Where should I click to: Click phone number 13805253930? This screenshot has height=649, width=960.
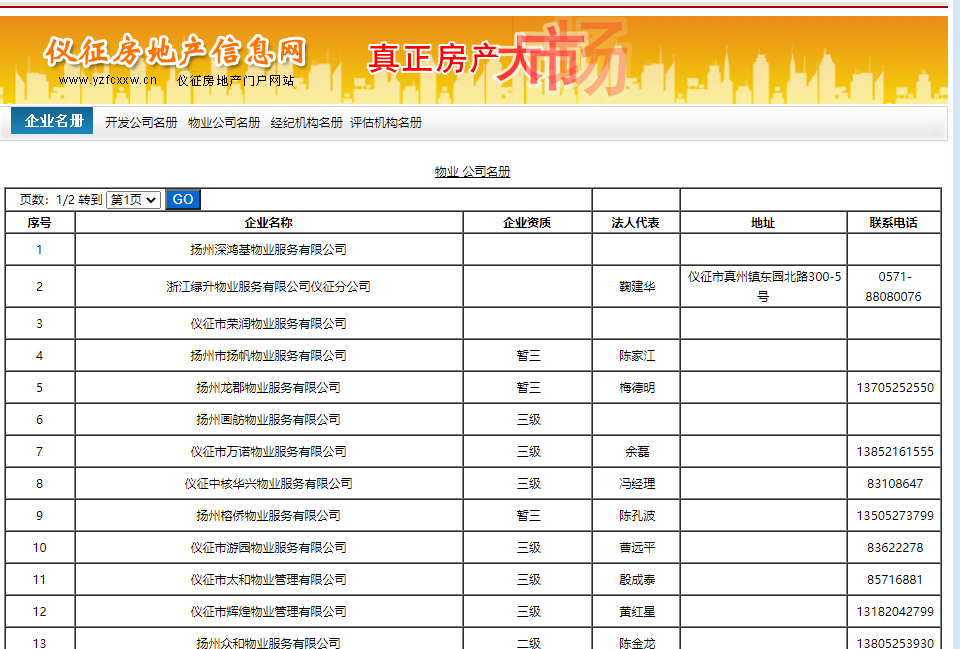[x=895, y=643]
